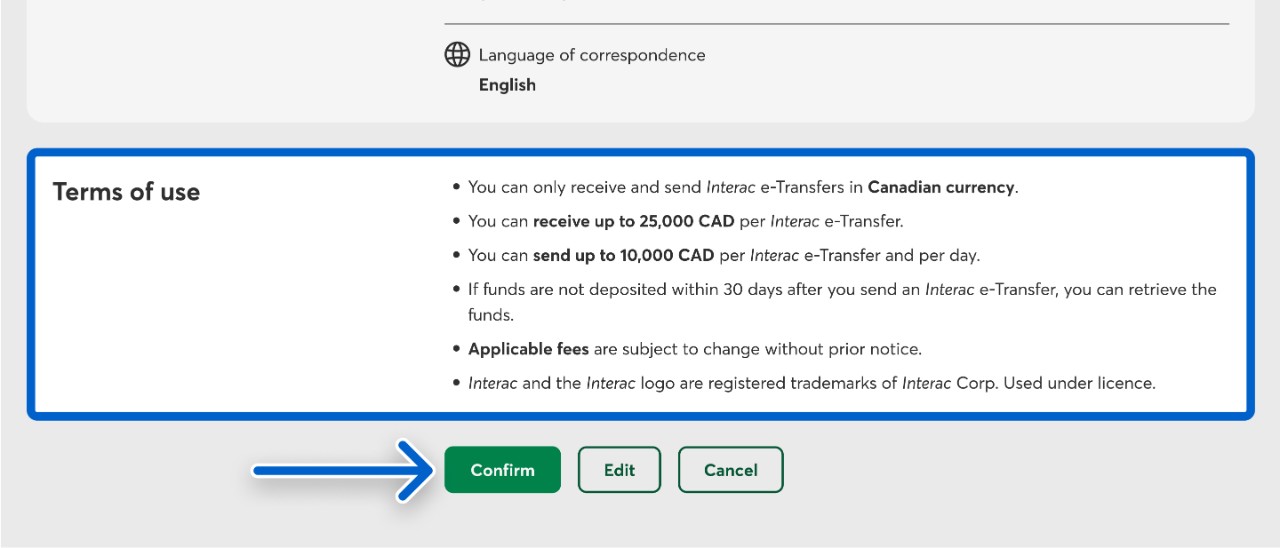Click the bold Canadian currency text
Viewport: 1280px width, 548px height.
click(x=941, y=187)
